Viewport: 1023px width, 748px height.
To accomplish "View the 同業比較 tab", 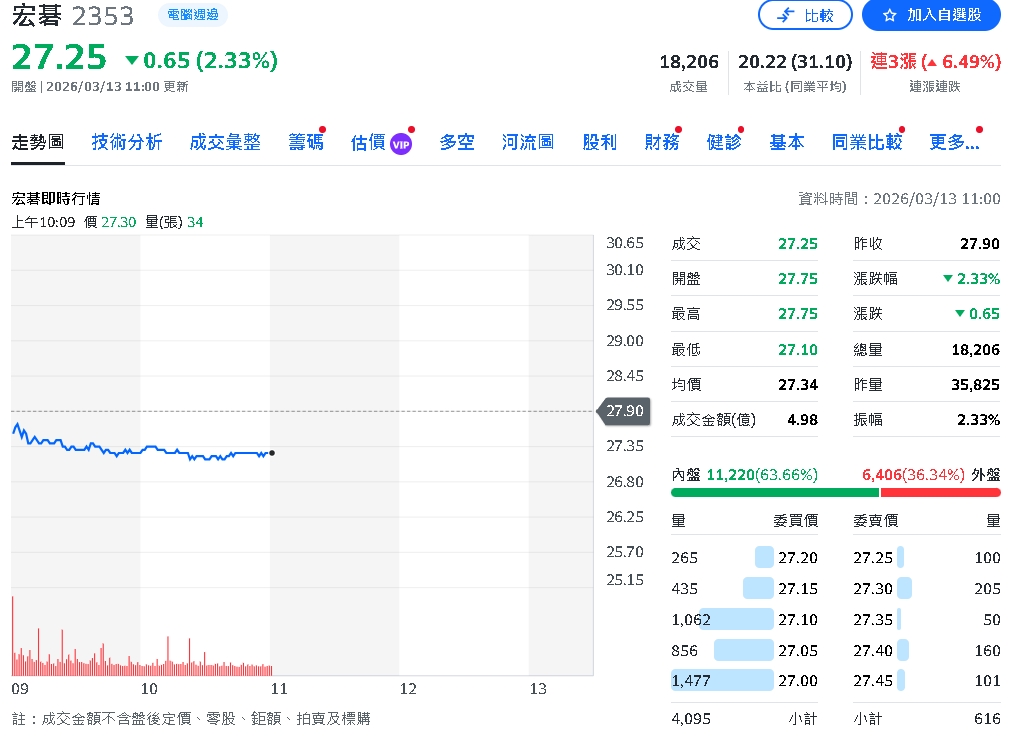I will pos(866,142).
